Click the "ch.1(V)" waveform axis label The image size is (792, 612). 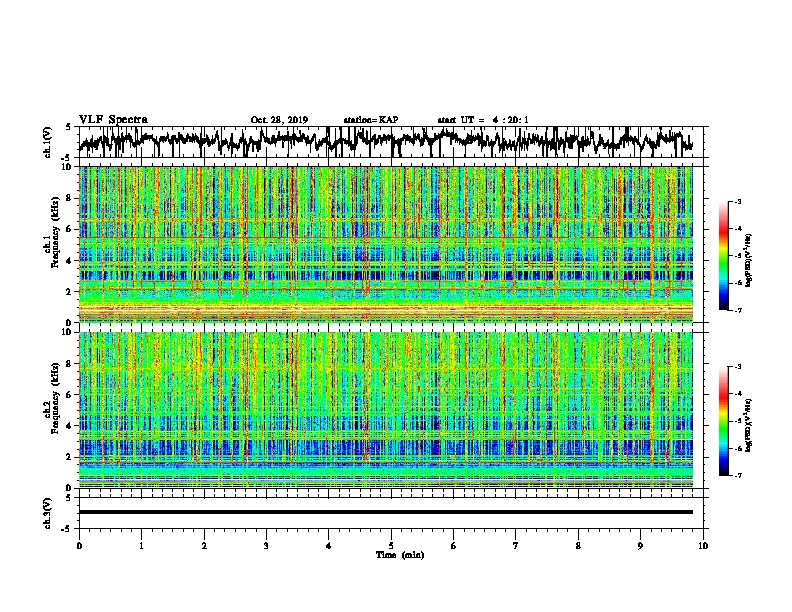(x=48, y=142)
